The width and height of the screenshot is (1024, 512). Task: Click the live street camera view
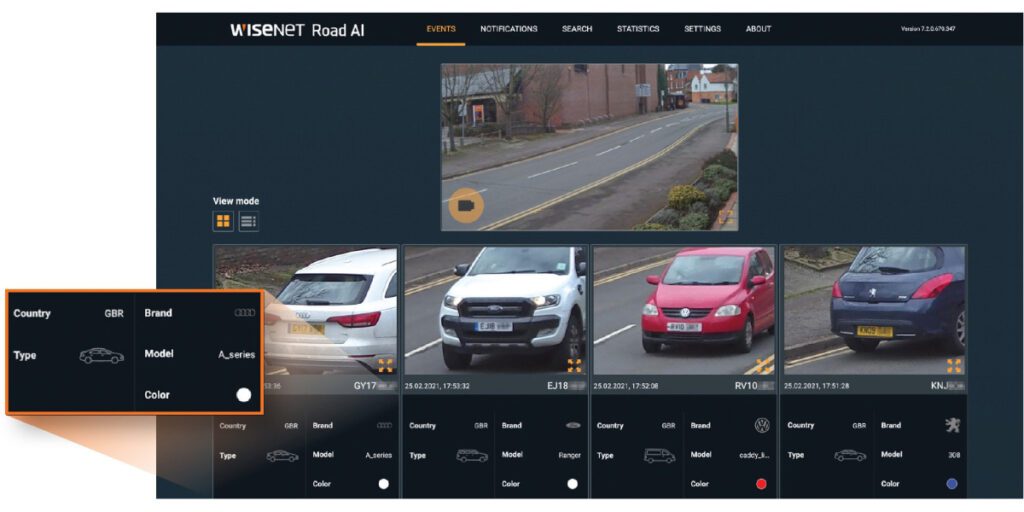590,147
